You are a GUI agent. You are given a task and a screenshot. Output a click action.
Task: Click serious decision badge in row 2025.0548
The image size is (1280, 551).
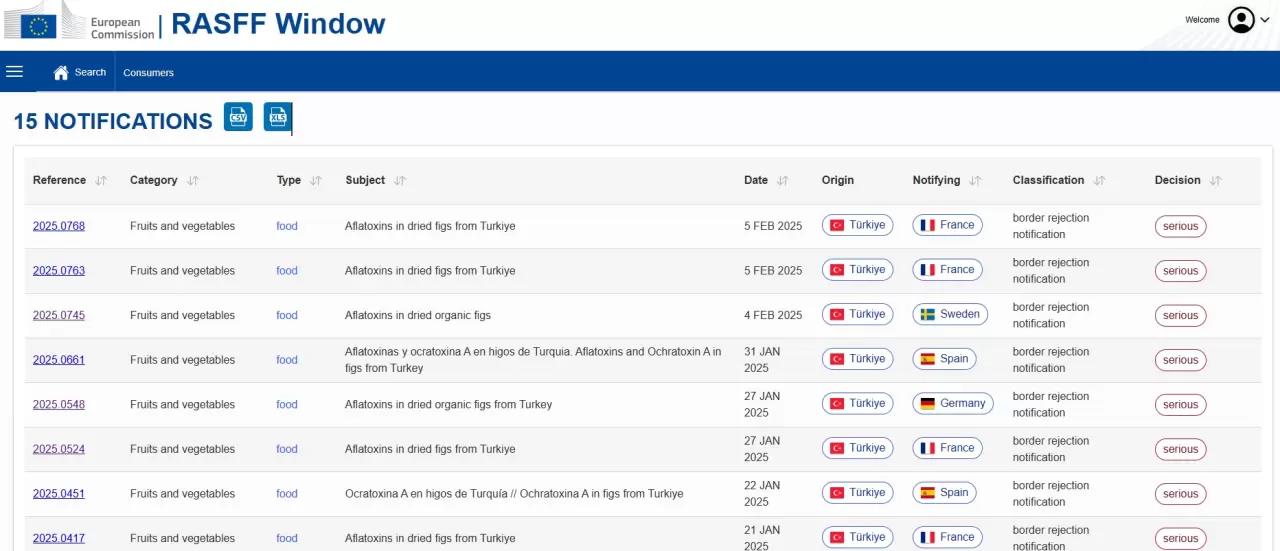pos(1180,404)
